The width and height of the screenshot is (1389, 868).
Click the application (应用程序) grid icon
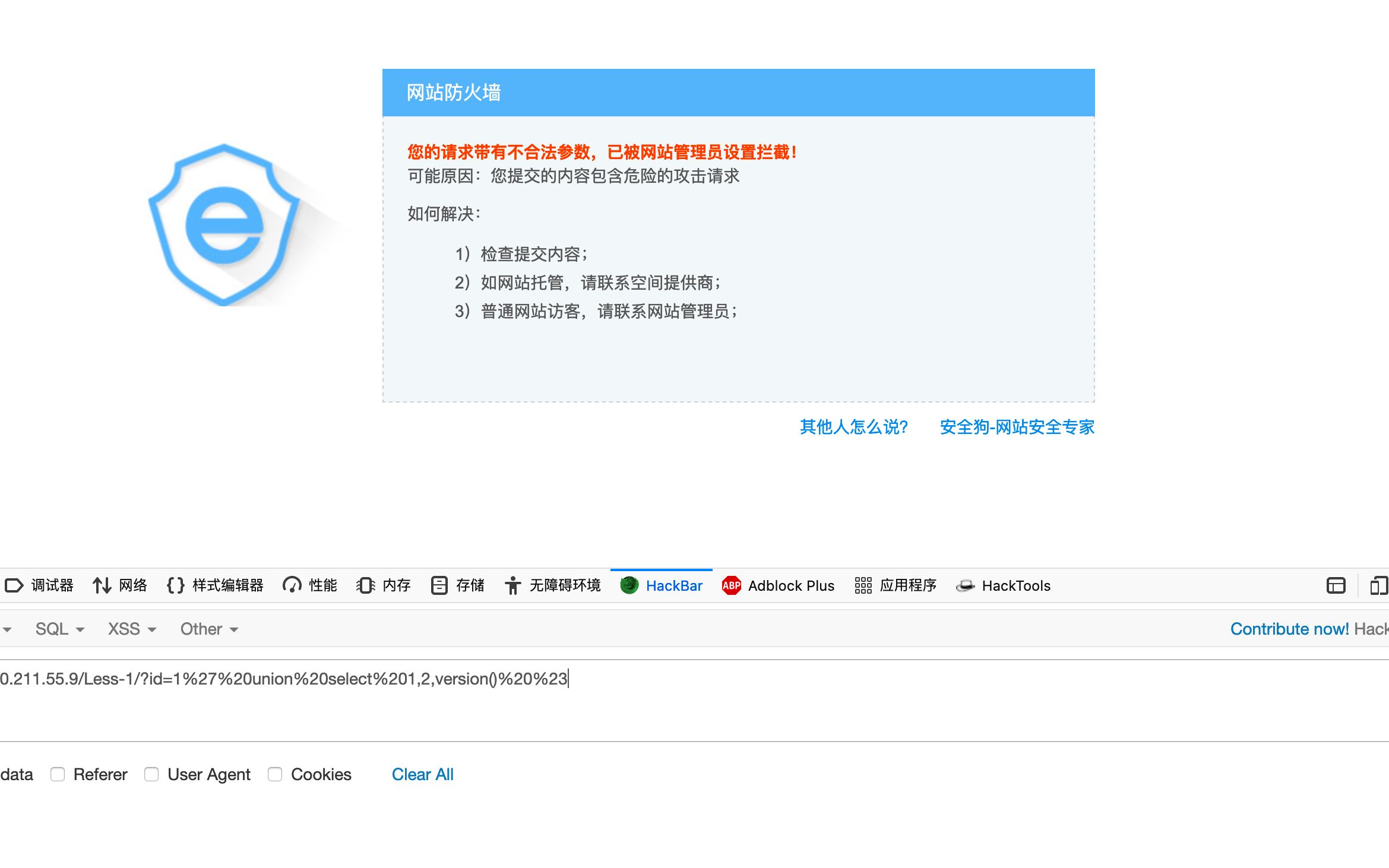click(x=863, y=585)
